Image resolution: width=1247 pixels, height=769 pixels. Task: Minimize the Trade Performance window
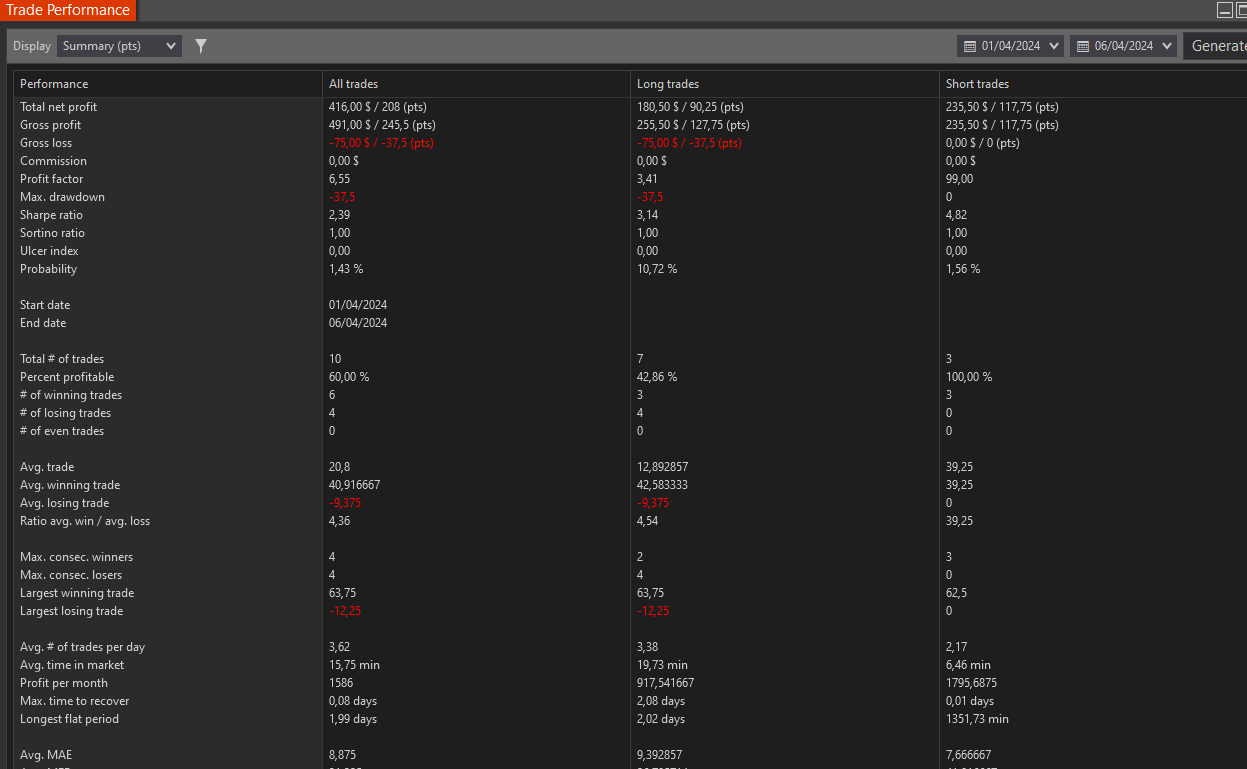1224,10
